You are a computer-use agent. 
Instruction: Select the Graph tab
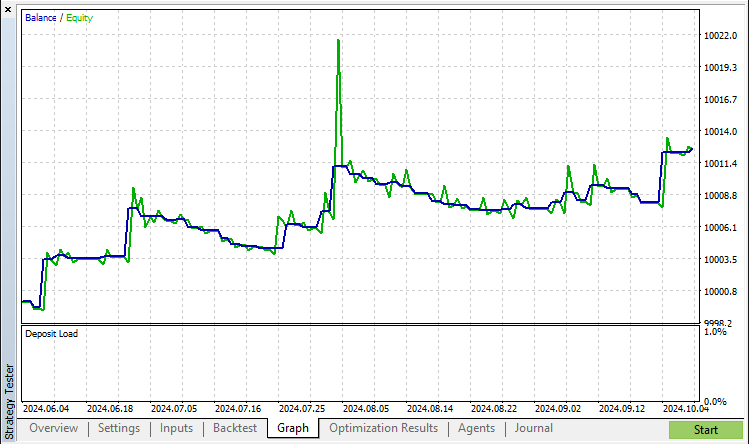click(293, 428)
